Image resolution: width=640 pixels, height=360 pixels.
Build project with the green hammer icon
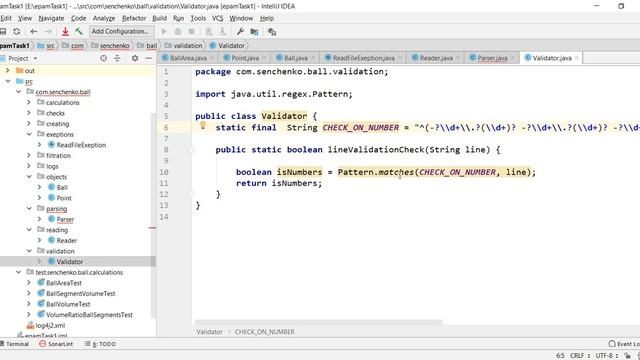coord(79,31)
